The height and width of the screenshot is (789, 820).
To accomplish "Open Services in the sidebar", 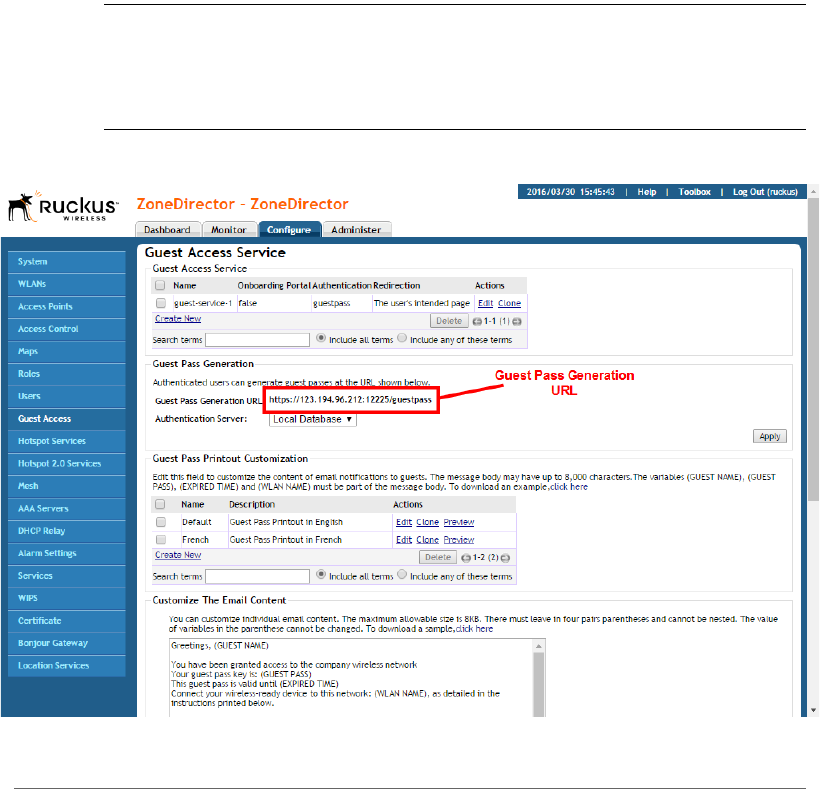I will 67,576.
